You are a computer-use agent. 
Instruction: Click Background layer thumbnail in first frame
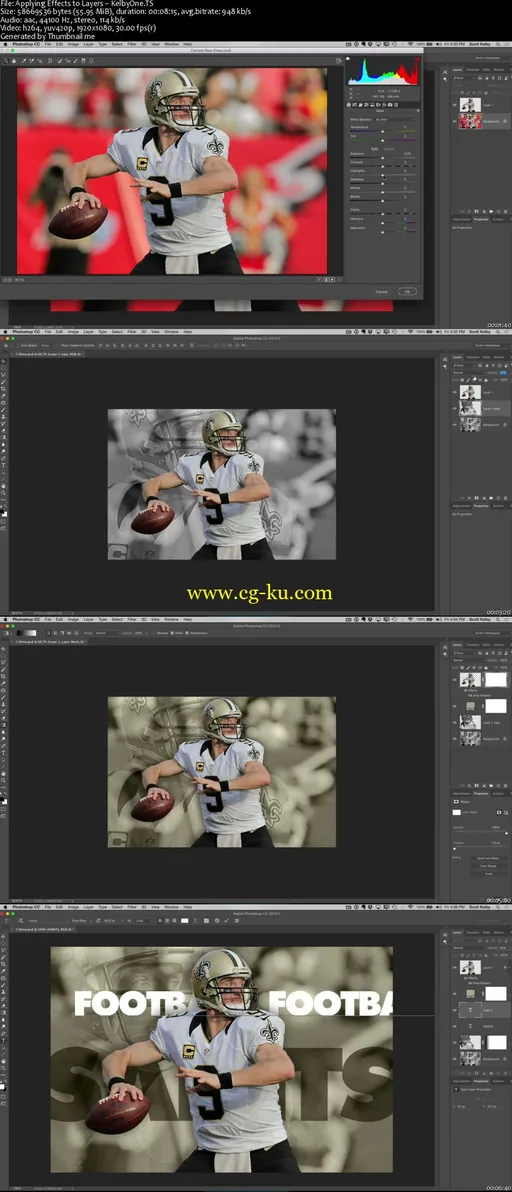tap(469, 120)
